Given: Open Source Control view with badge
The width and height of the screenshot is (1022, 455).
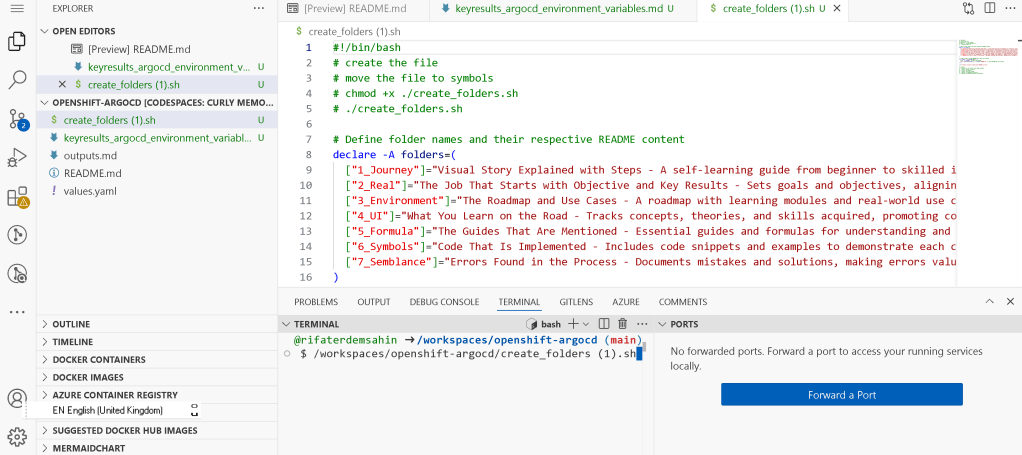Looking at the screenshot, I should pyautogui.click(x=18, y=119).
